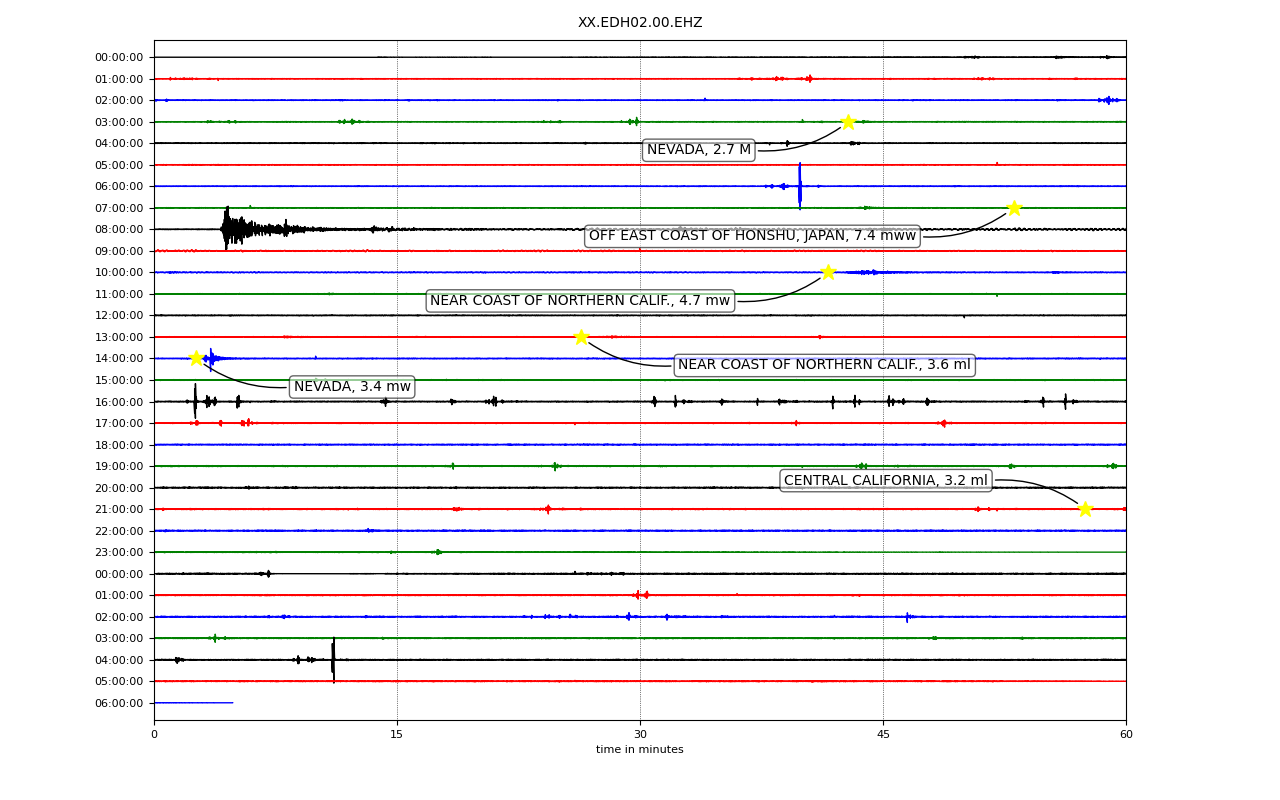
Task: Click the Honshu Japan 7.4 event star
Action: [1014, 208]
